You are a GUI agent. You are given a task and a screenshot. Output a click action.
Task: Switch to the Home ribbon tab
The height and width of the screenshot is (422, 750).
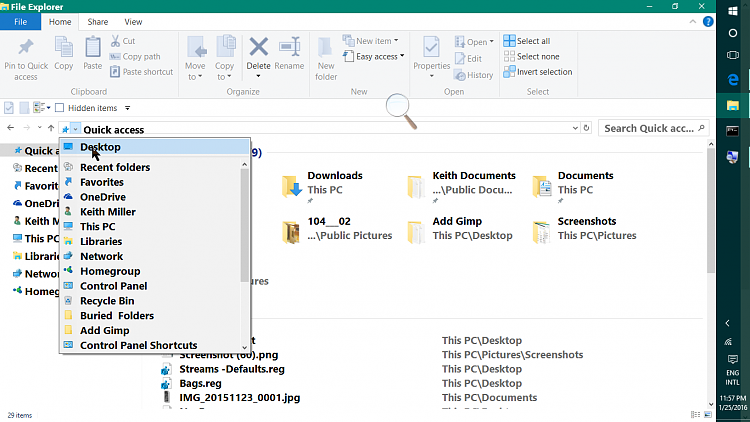pyautogui.click(x=60, y=22)
